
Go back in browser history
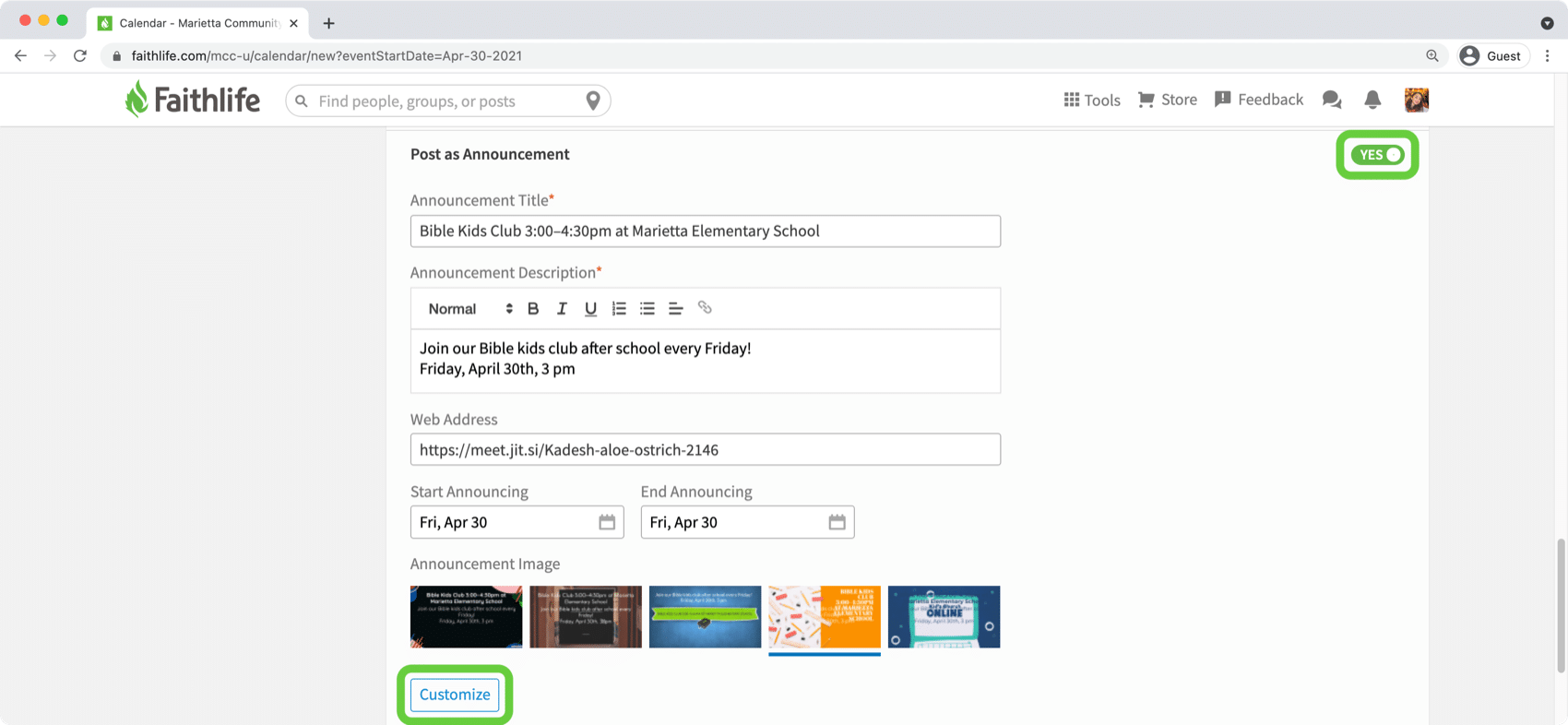(x=20, y=56)
